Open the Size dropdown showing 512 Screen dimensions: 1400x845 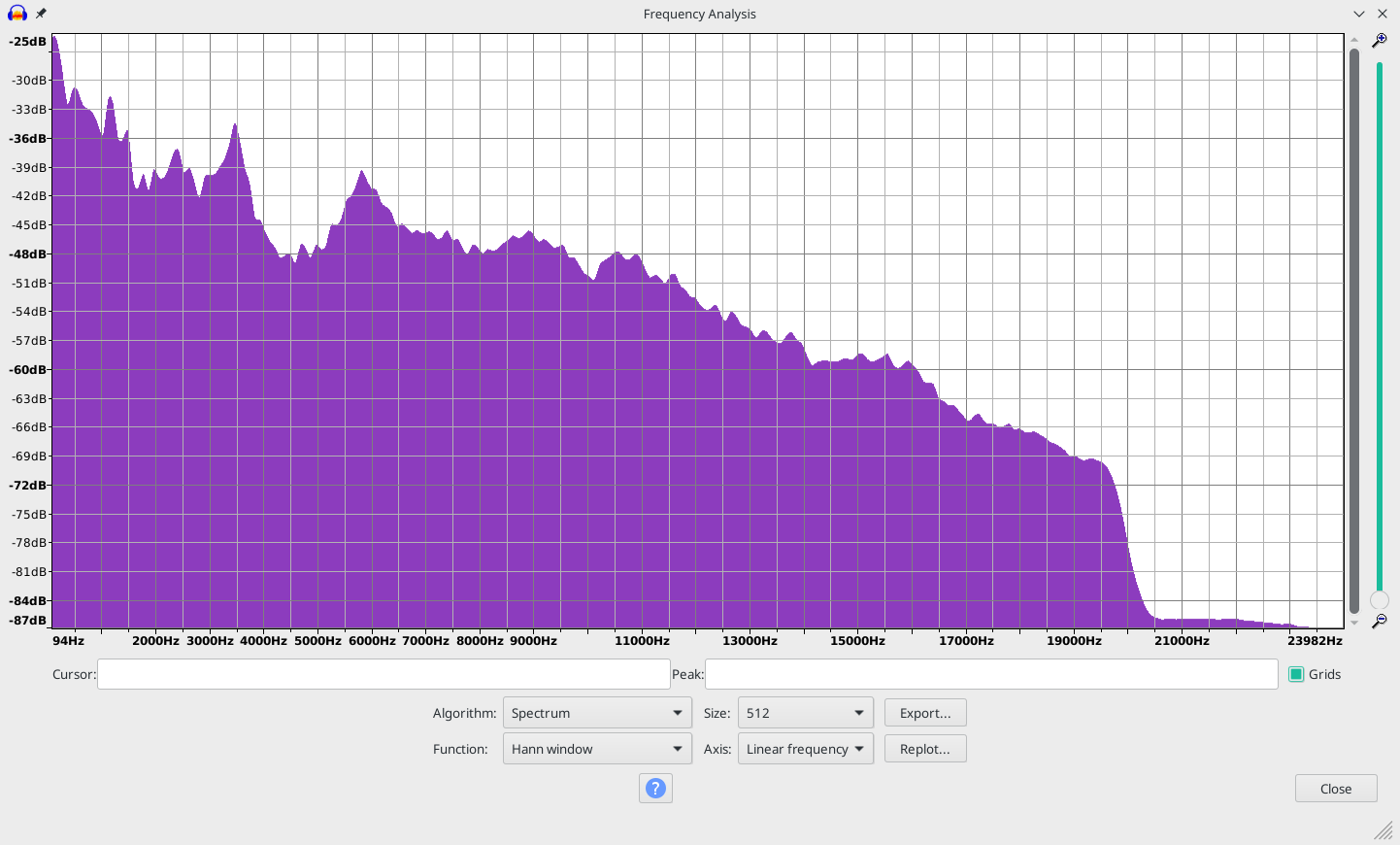click(x=805, y=713)
